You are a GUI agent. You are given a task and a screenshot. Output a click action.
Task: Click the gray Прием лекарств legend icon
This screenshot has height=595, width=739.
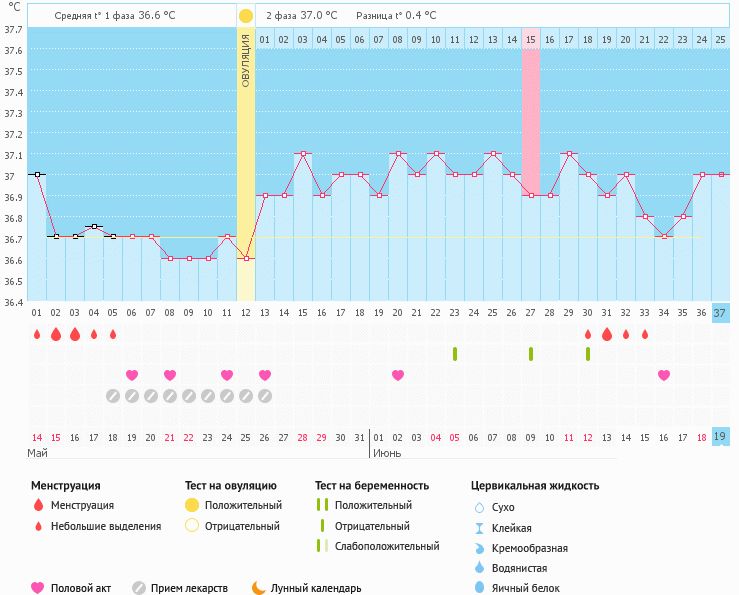[139, 588]
